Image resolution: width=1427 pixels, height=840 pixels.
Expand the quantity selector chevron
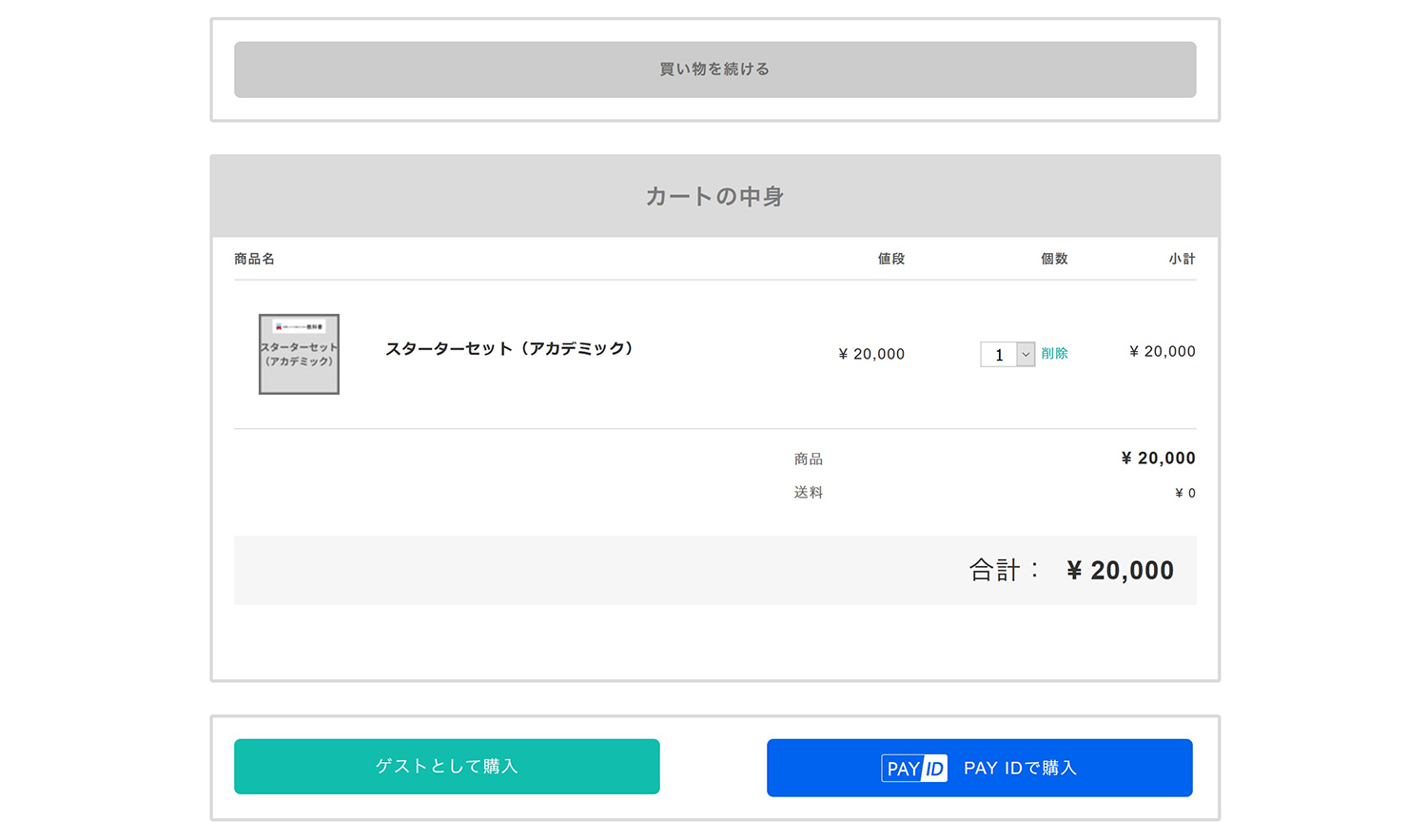tap(1026, 354)
